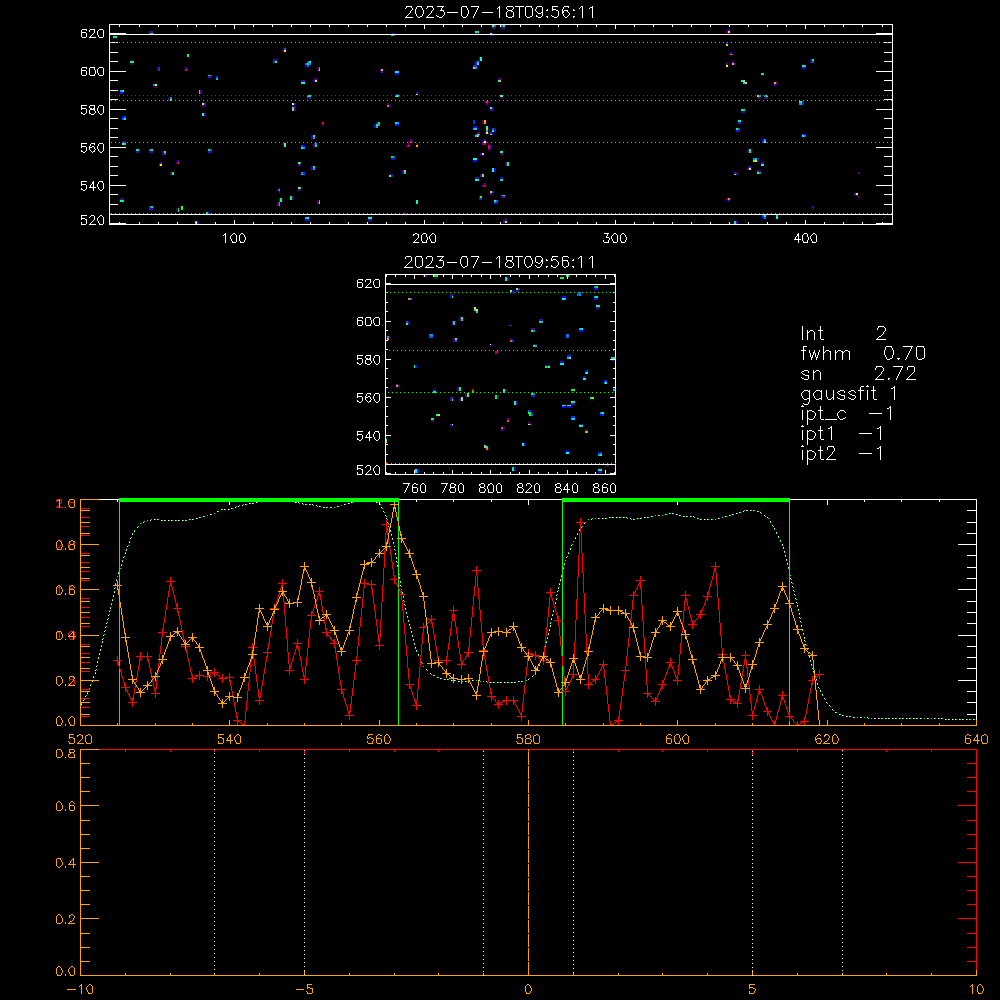The width and height of the screenshot is (1000, 1000).
Task: Click the '400' x-axis tick label
Action: click(x=805, y=239)
